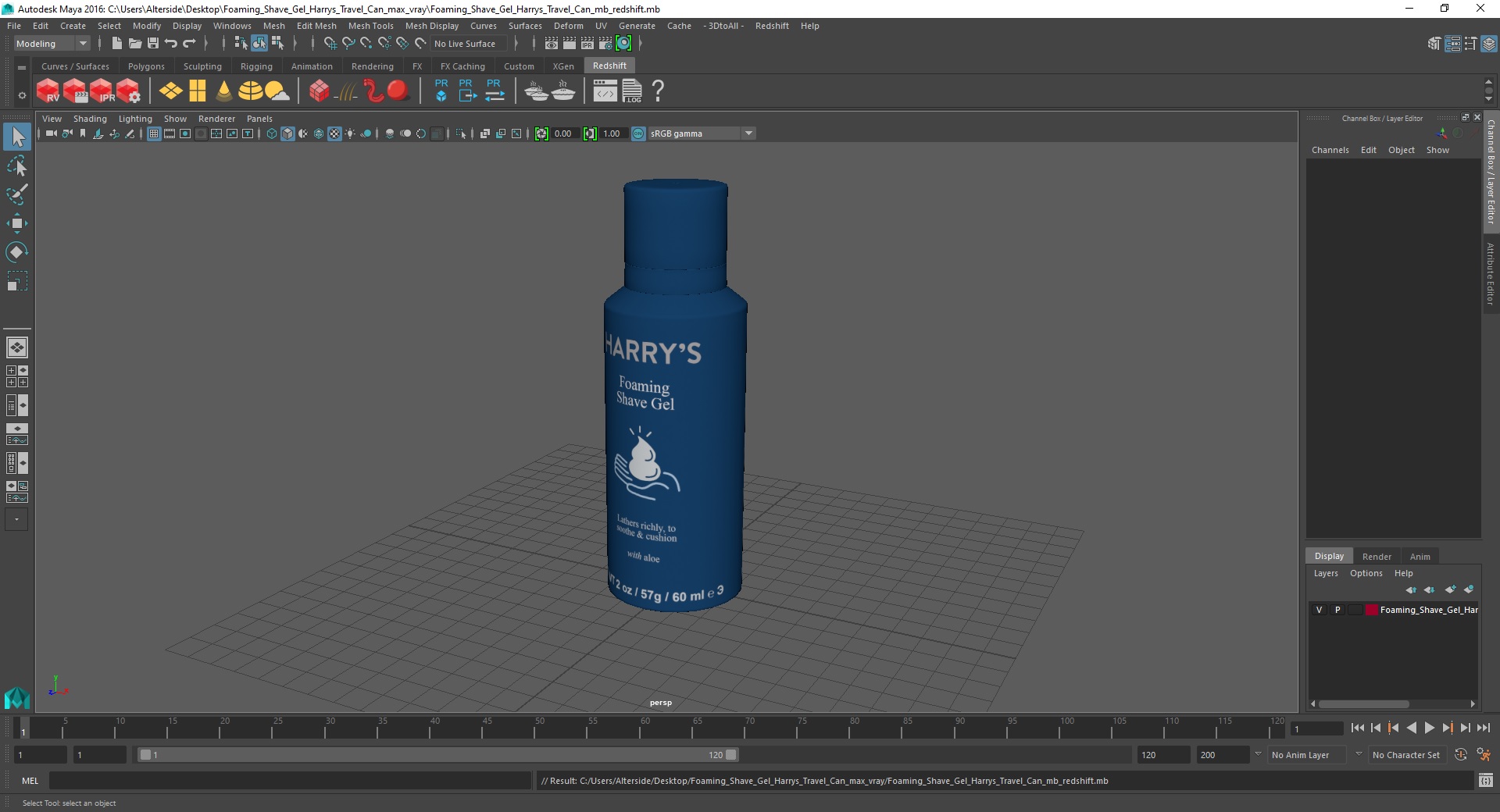Click the gamma value field 1.00
1500x812 pixels.
click(x=612, y=134)
